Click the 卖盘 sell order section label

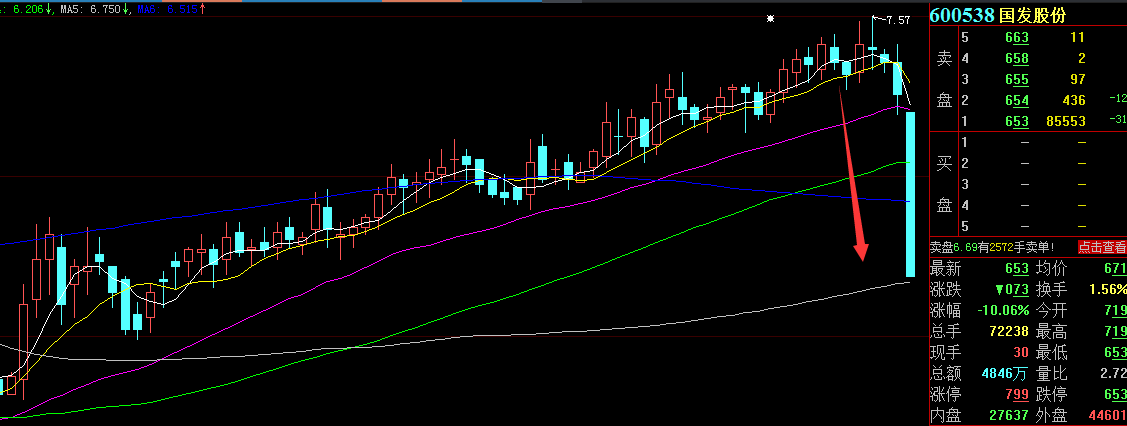[943, 79]
